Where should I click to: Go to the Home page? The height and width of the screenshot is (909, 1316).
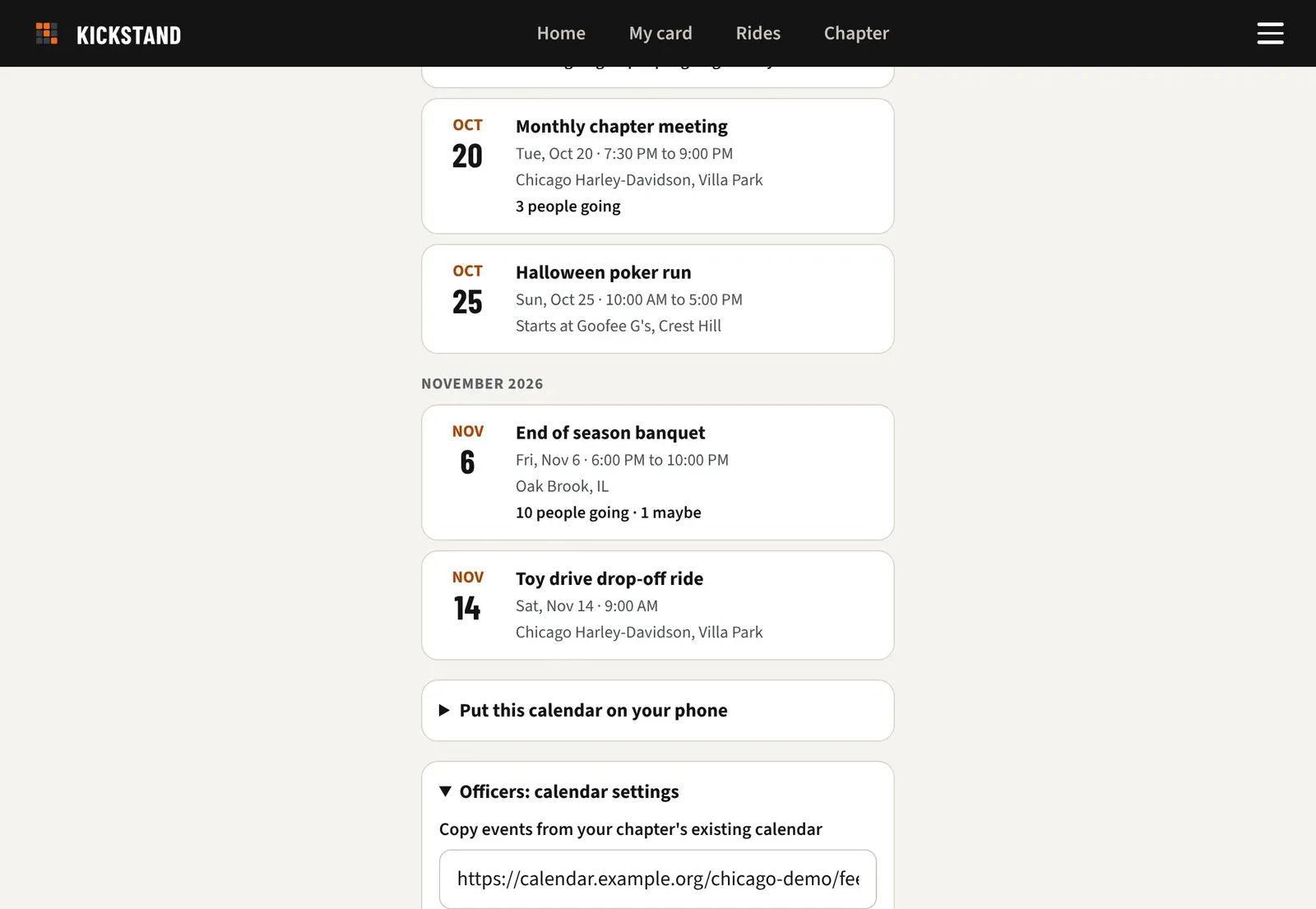pyautogui.click(x=561, y=34)
